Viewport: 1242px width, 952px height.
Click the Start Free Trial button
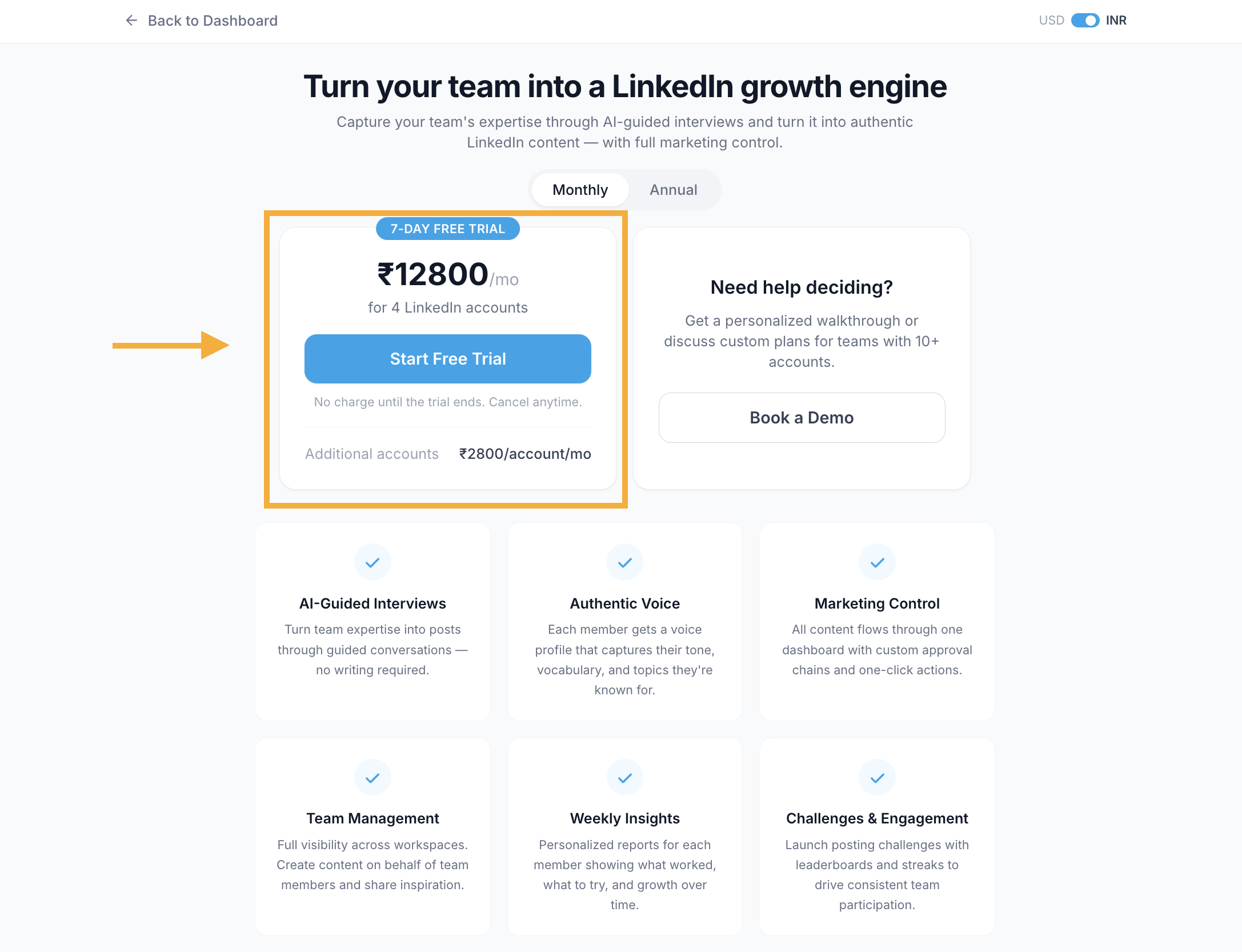448,359
